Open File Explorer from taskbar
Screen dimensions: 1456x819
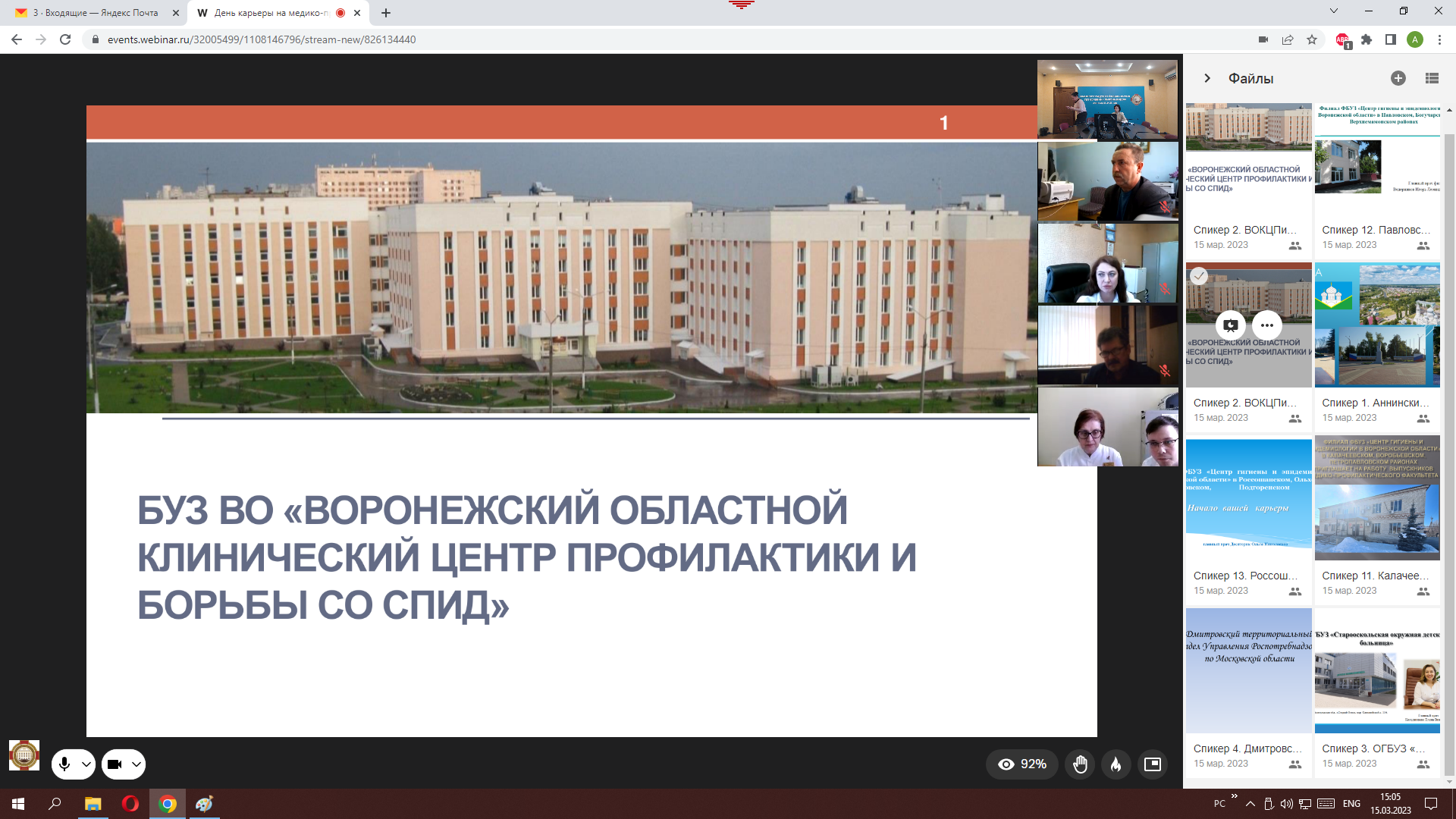point(93,804)
